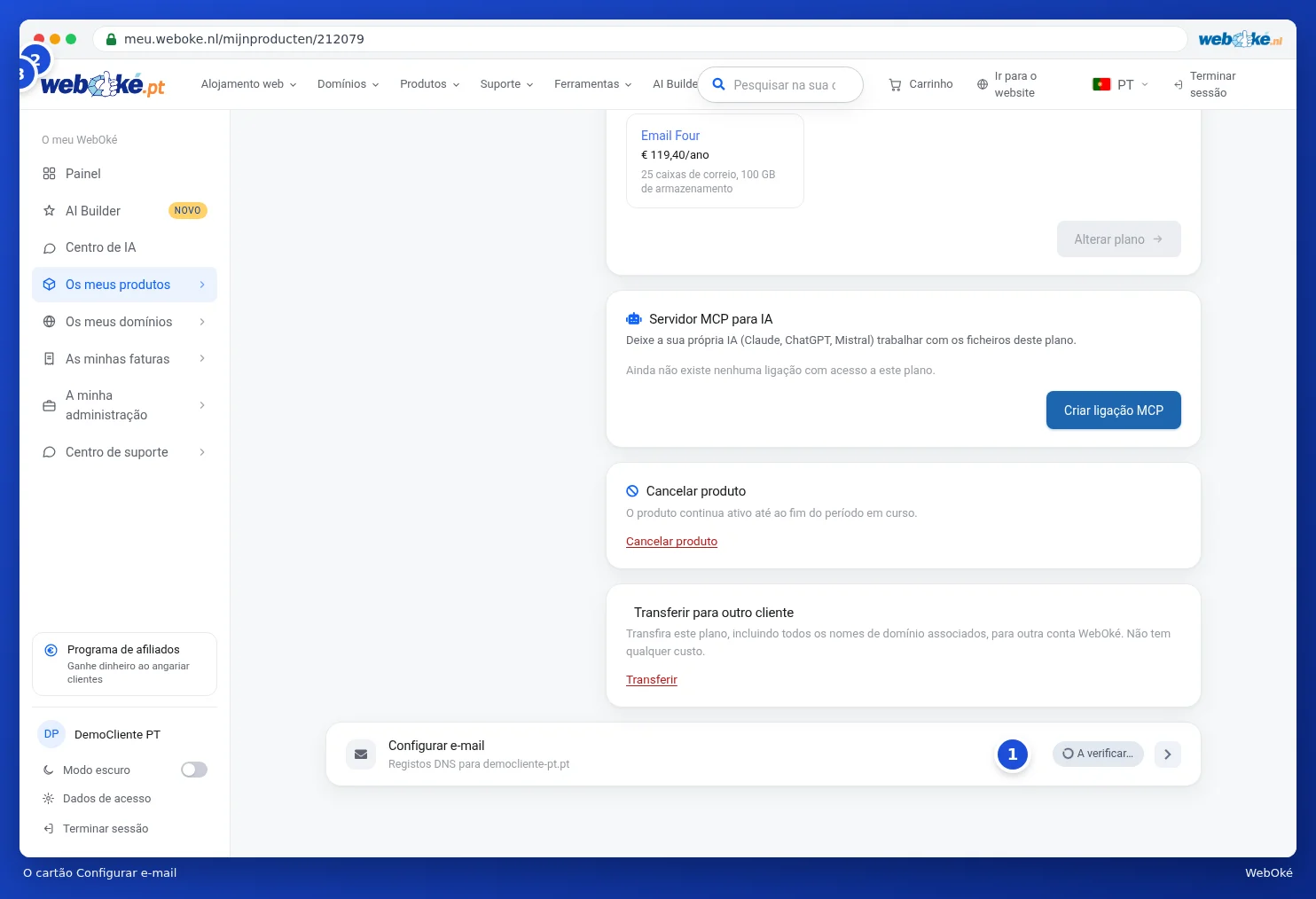Click the Os meus produtos box icon
The height and width of the screenshot is (899, 1316).
(x=50, y=285)
